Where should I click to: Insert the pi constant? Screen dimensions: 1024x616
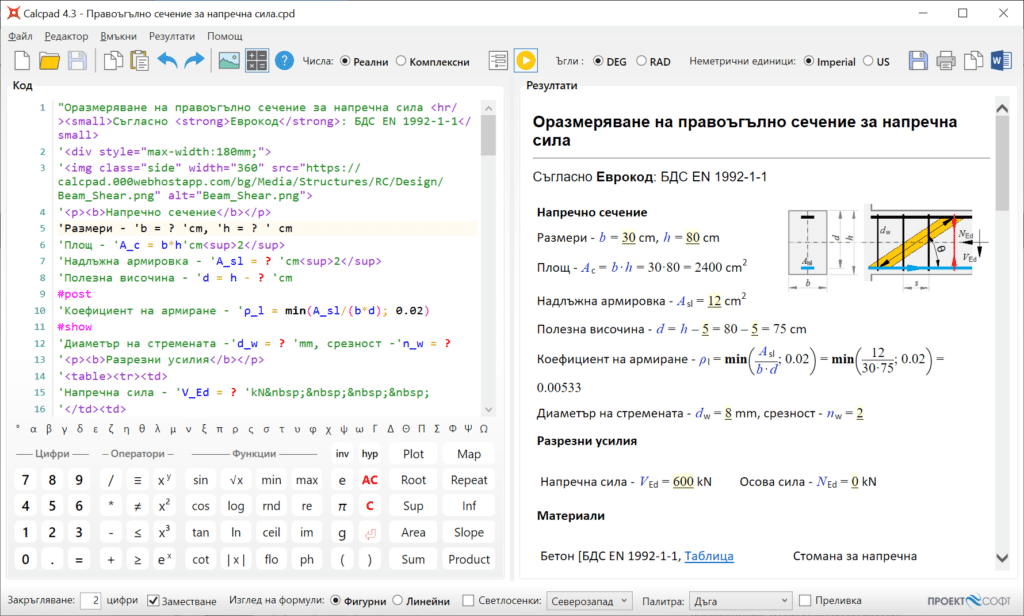(342, 506)
